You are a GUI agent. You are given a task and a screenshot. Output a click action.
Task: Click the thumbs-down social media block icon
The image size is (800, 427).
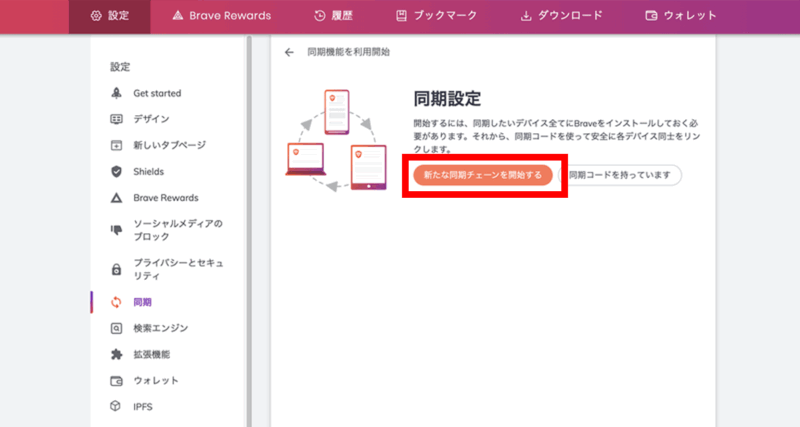(x=116, y=230)
